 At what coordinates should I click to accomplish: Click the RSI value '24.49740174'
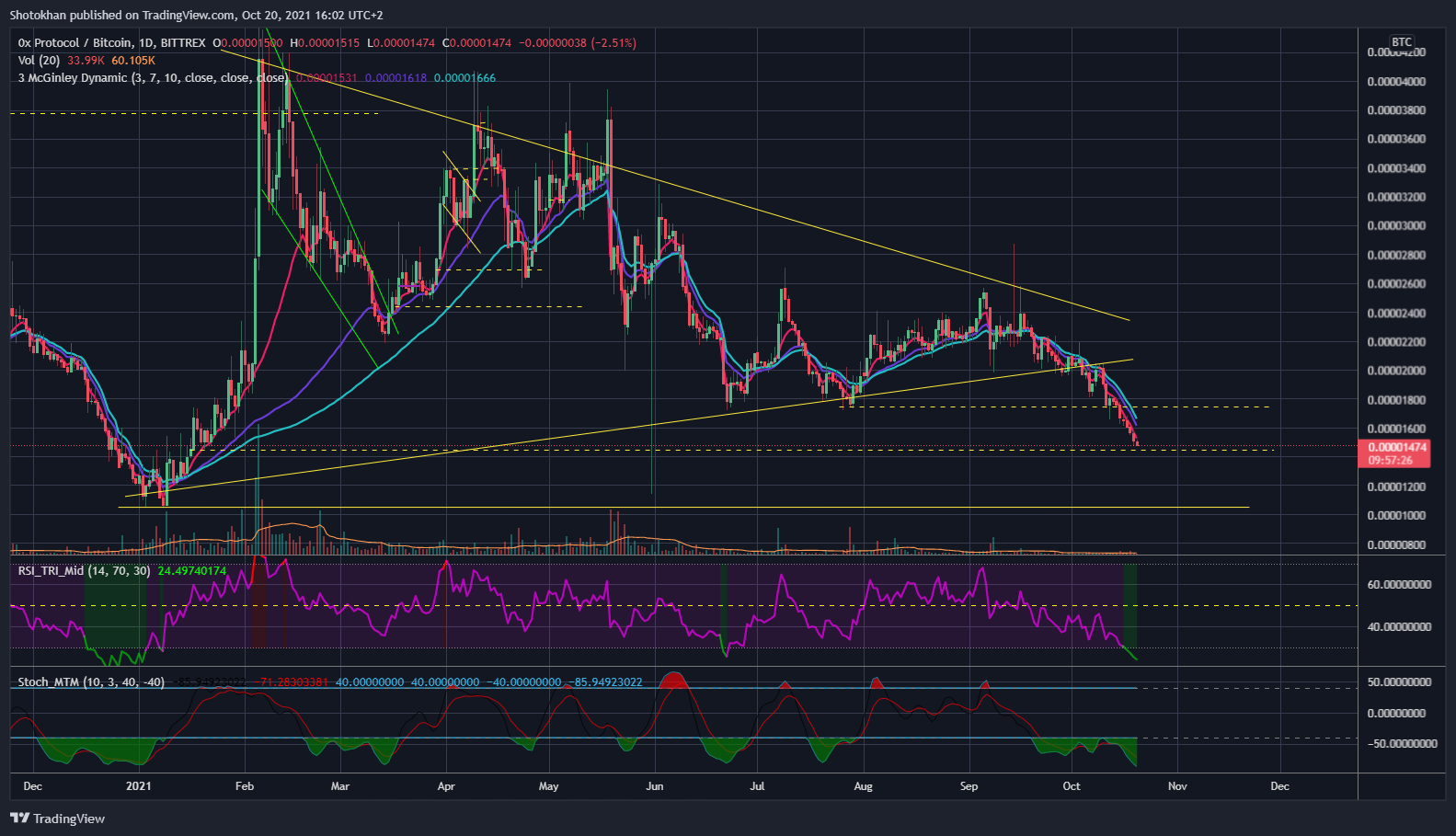coord(191,571)
